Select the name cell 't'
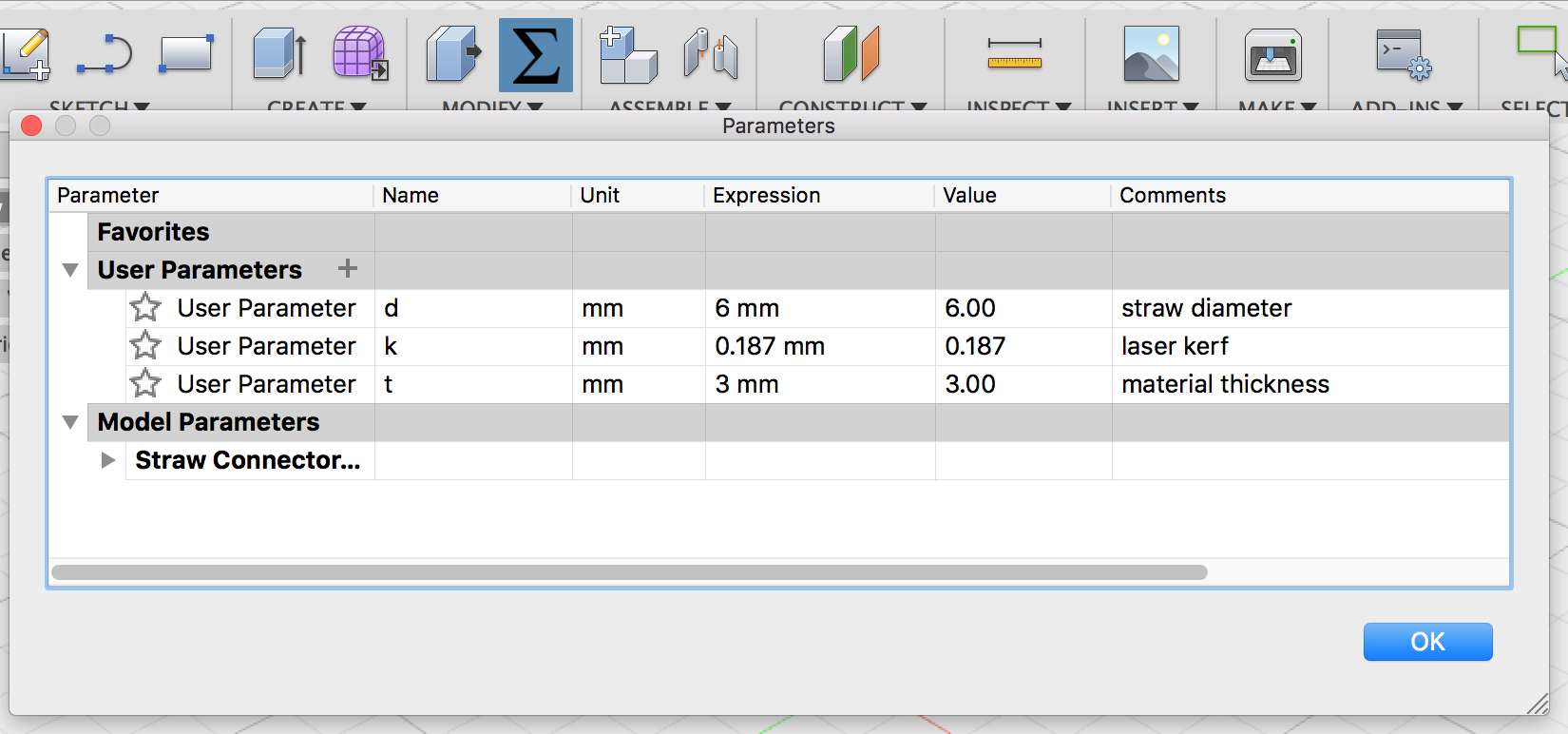The image size is (1568, 734). pos(473,384)
